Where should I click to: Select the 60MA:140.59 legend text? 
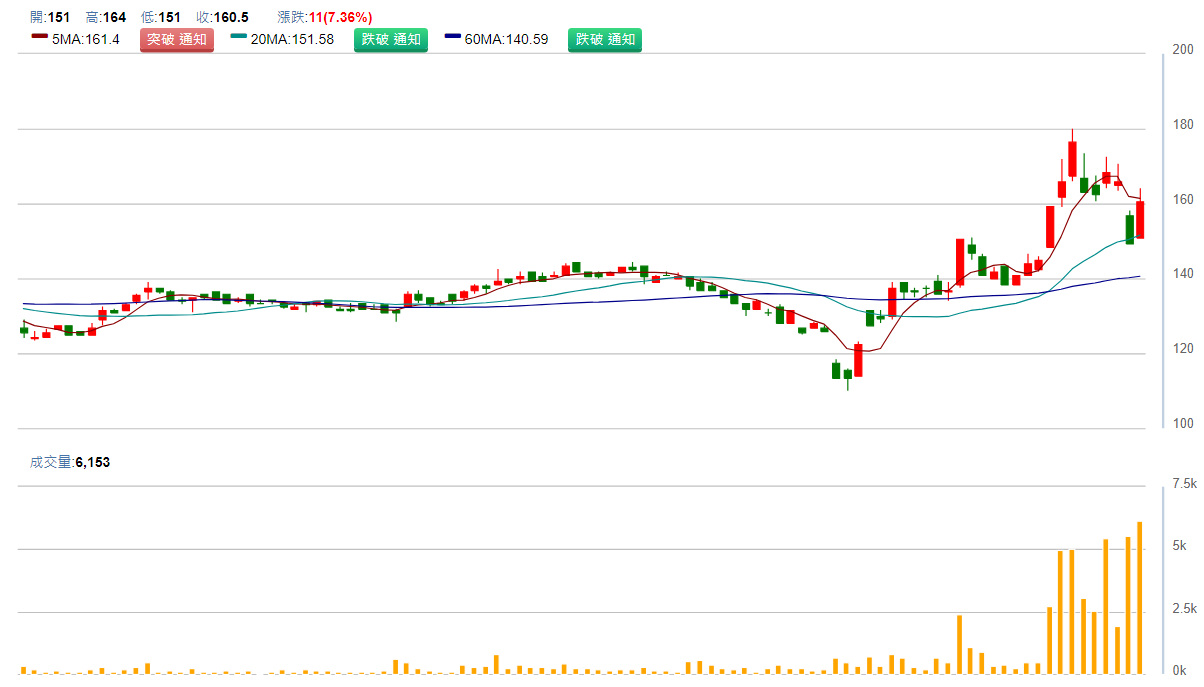click(x=507, y=40)
